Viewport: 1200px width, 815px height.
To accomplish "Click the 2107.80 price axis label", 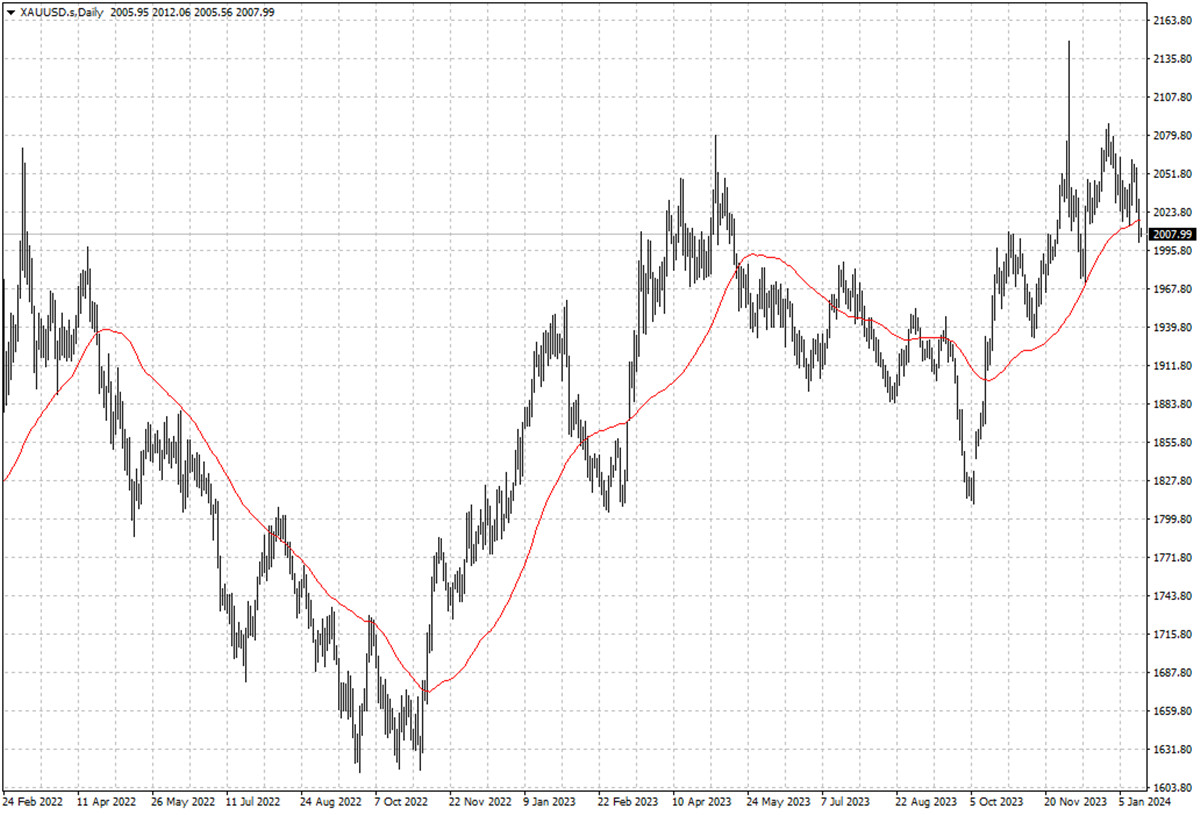I will 1171,98.
